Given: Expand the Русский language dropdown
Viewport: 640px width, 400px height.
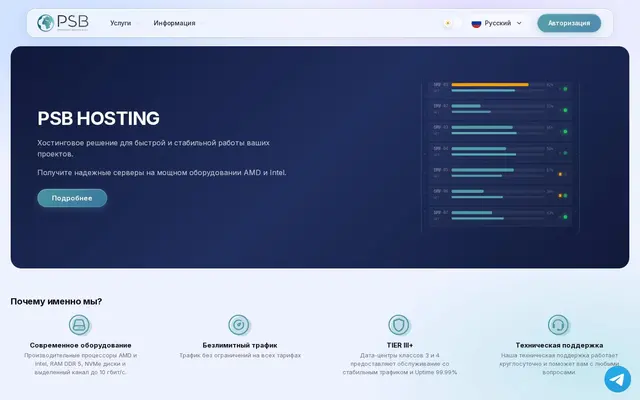Looking at the screenshot, I should 497,23.
